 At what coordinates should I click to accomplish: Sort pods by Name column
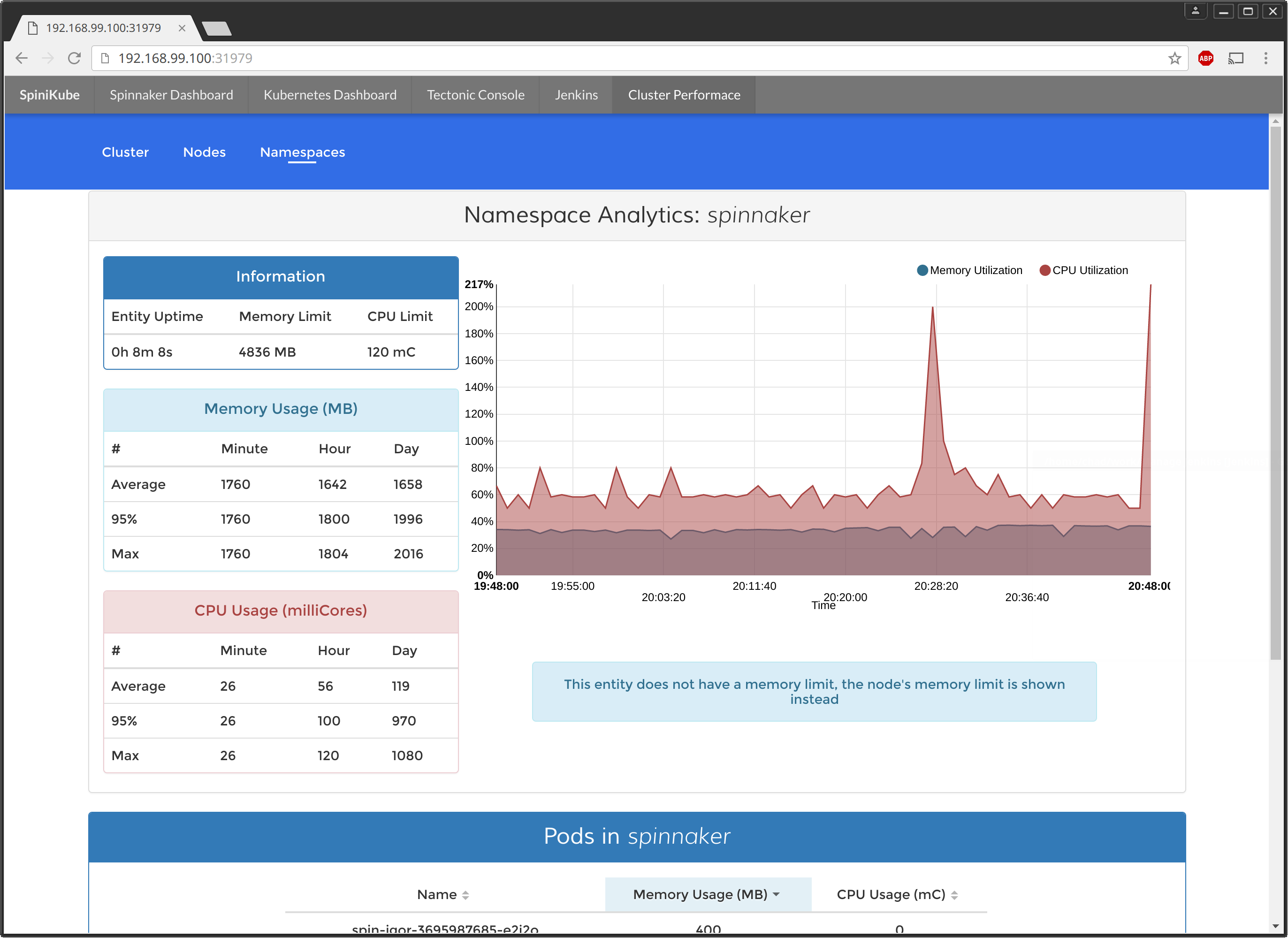(442, 894)
